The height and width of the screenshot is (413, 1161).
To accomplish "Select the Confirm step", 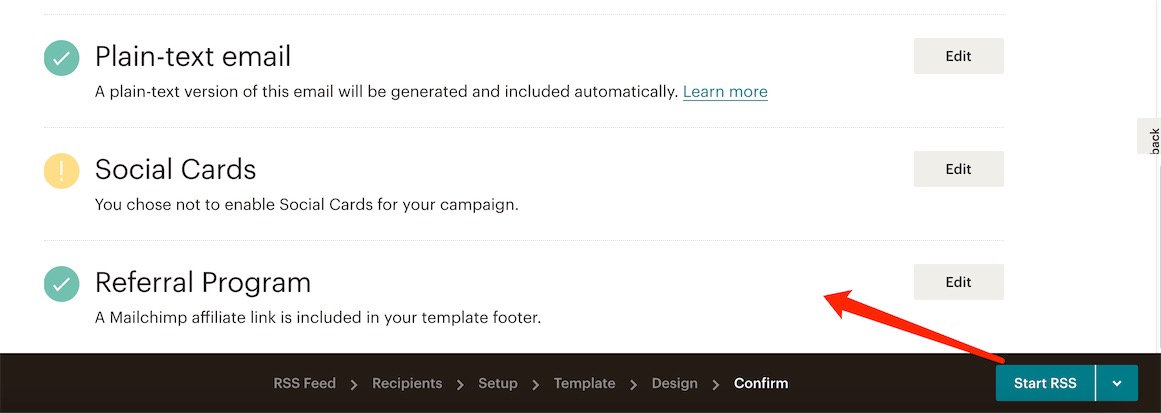I will point(761,383).
